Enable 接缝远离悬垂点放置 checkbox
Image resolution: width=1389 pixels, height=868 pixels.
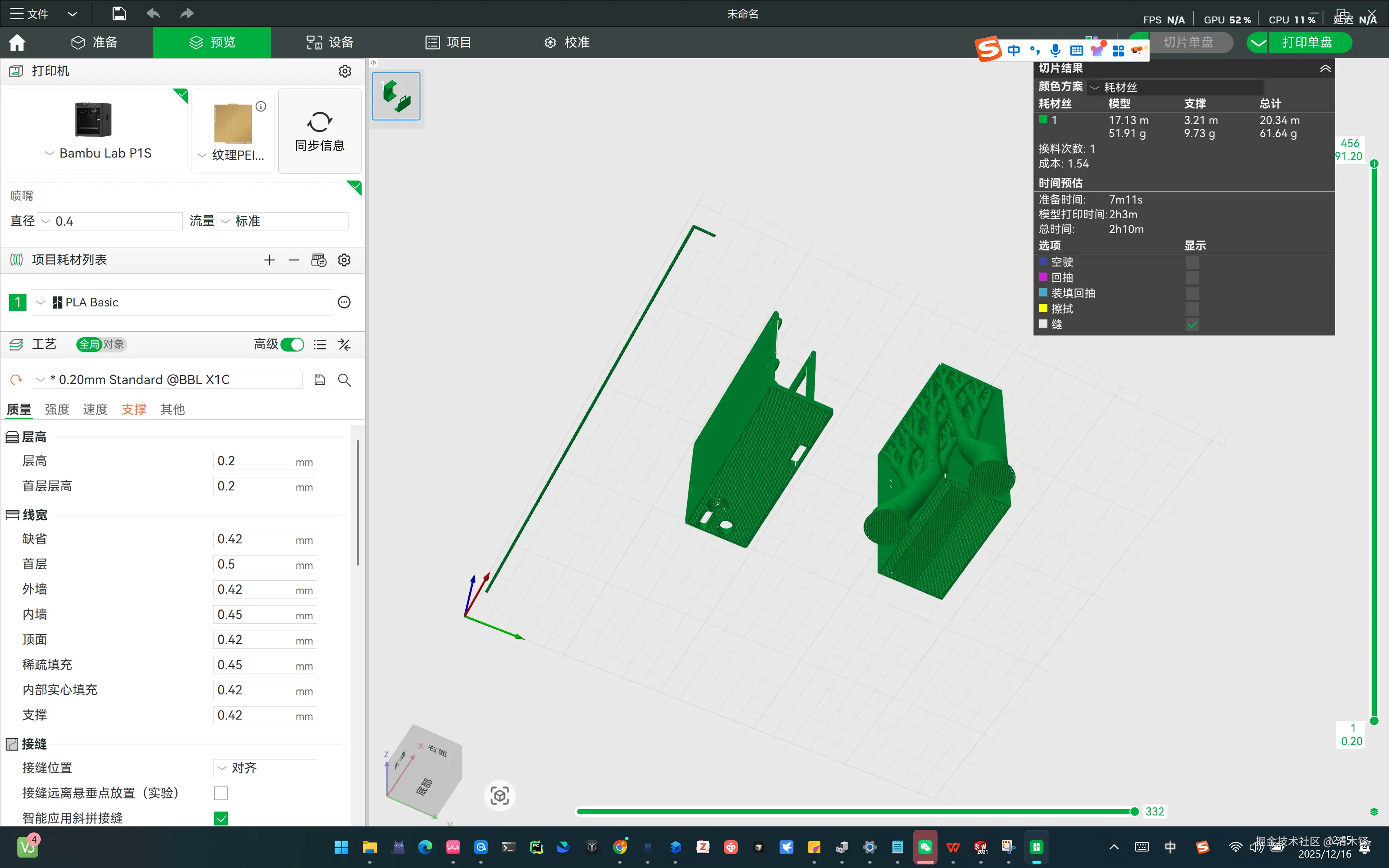pos(221,793)
